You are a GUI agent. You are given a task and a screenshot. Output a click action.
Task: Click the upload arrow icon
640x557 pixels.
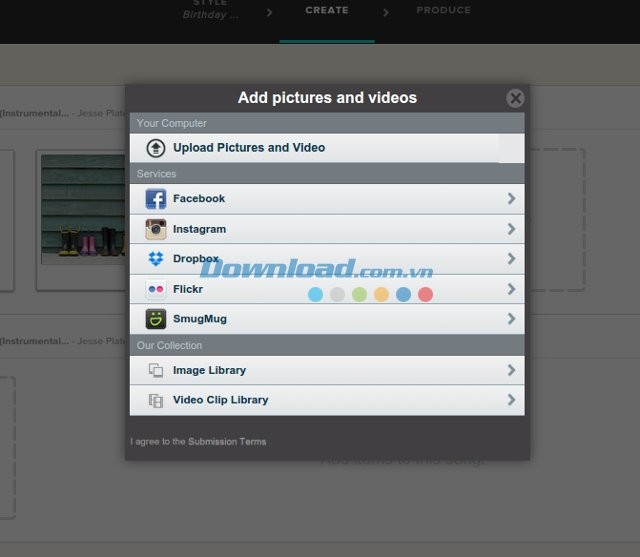click(x=156, y=148)
